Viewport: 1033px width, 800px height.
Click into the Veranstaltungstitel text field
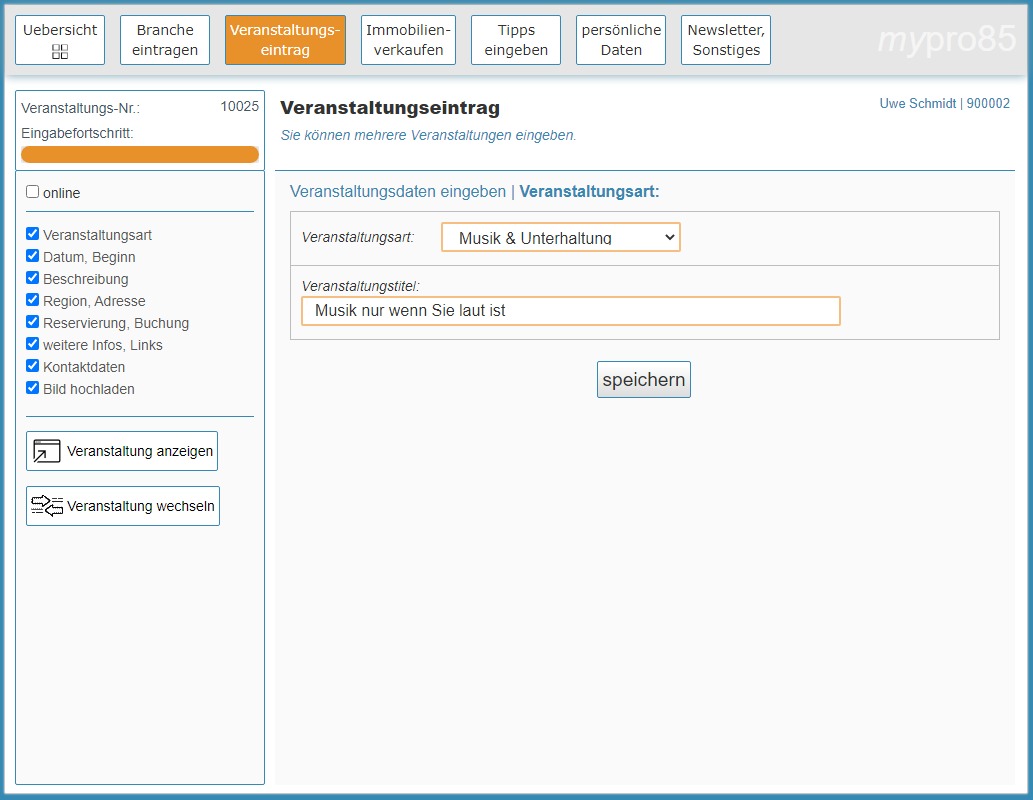(x=570, y=311)
